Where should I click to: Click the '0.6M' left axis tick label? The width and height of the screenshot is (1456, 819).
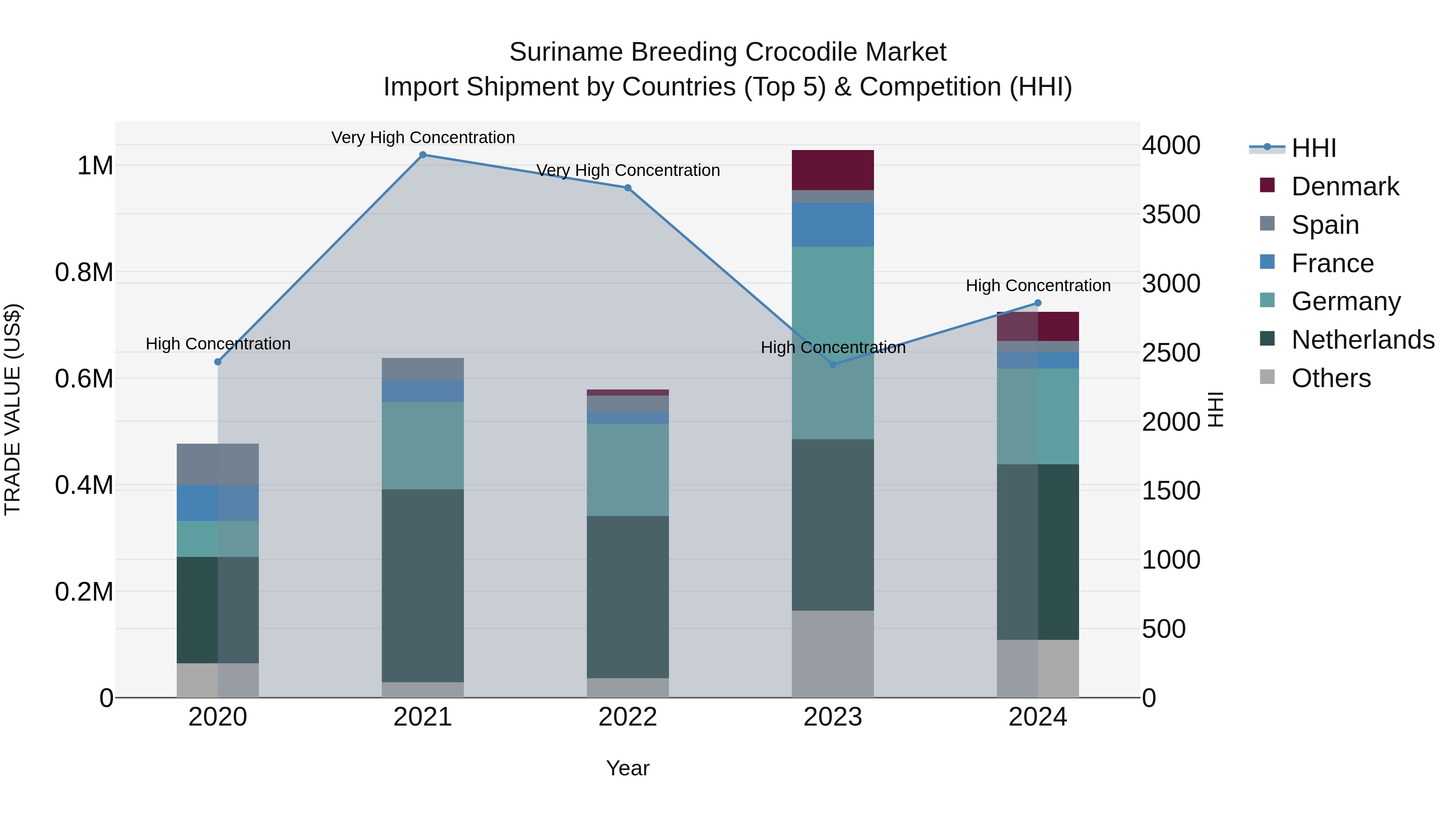click(x=84, y=379)
